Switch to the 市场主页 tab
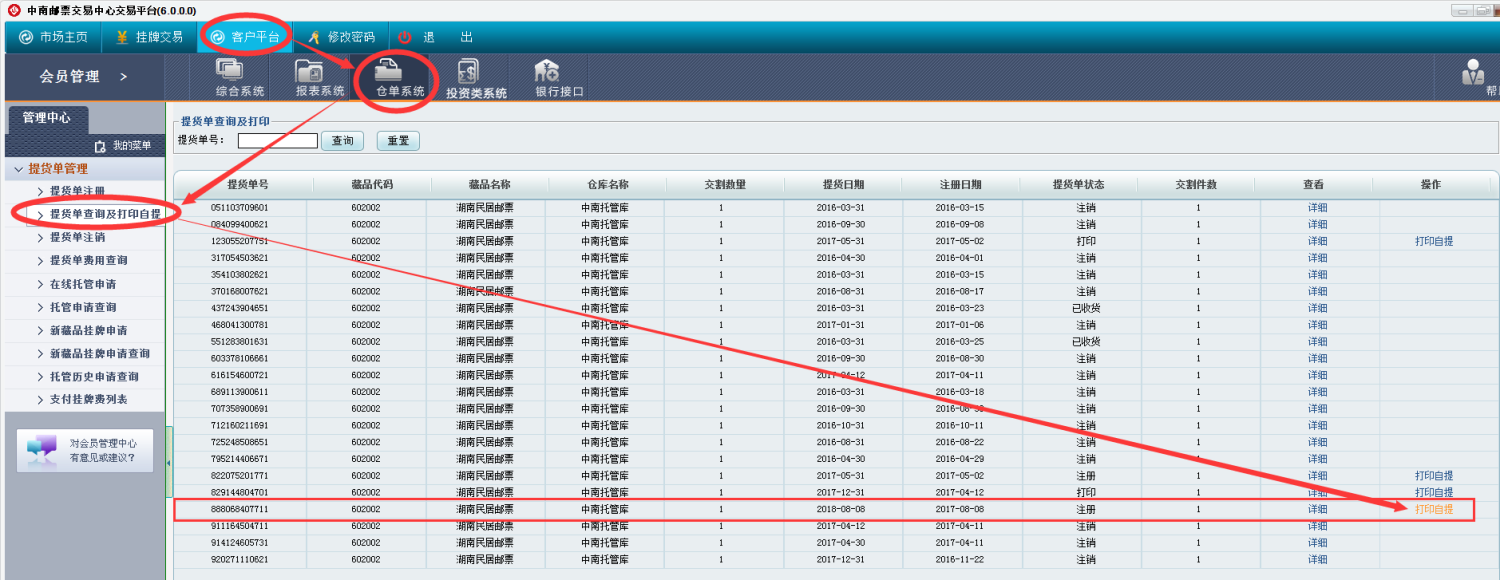This screenshot has height=580, width=1500. click(x=53, y=37)
